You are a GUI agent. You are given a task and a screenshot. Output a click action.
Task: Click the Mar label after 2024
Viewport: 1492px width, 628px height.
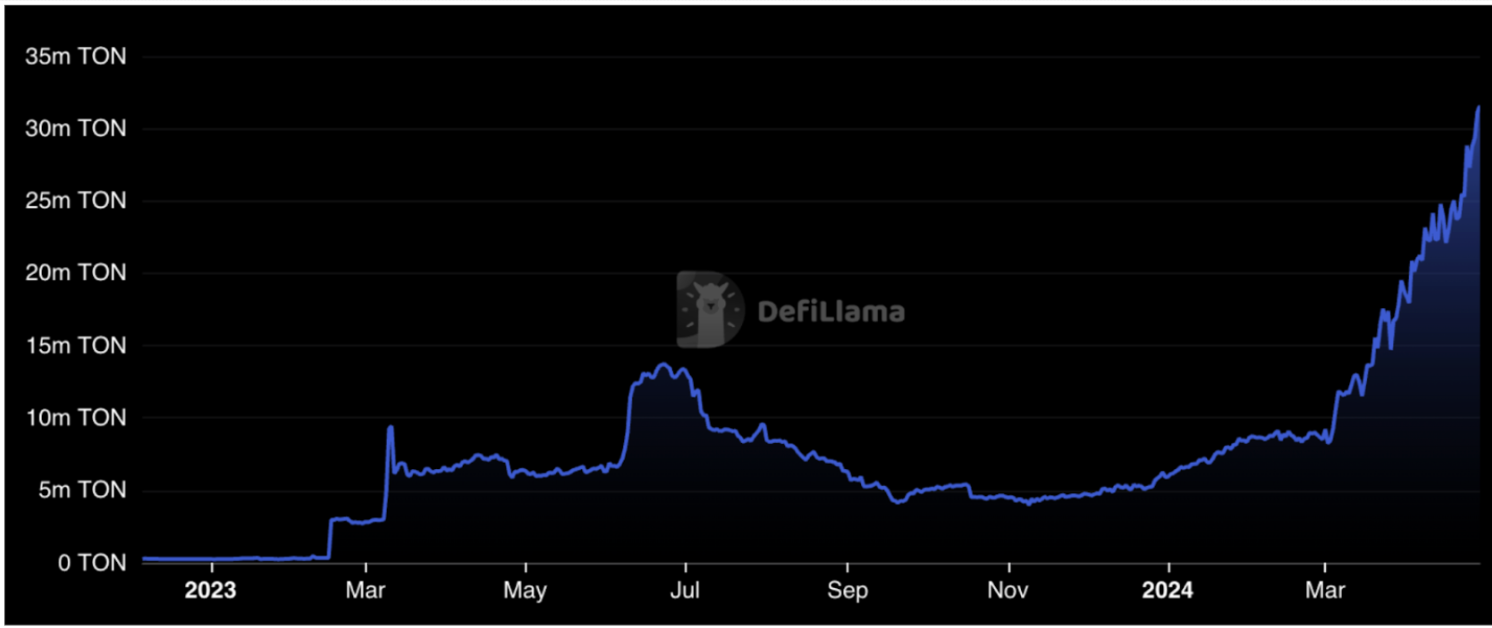tap(1324, 590)
